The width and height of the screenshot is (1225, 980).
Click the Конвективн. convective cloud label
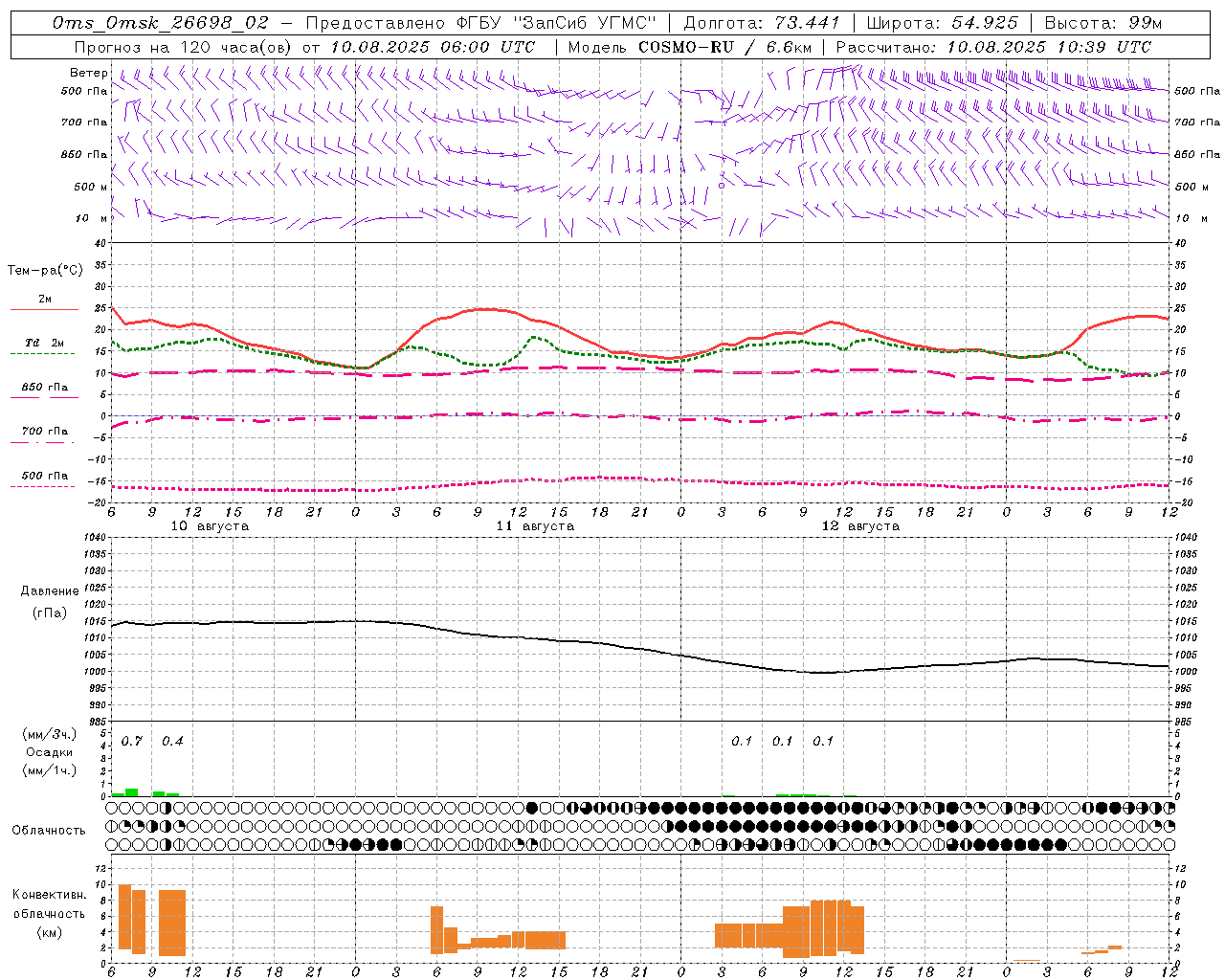(50, 895)
